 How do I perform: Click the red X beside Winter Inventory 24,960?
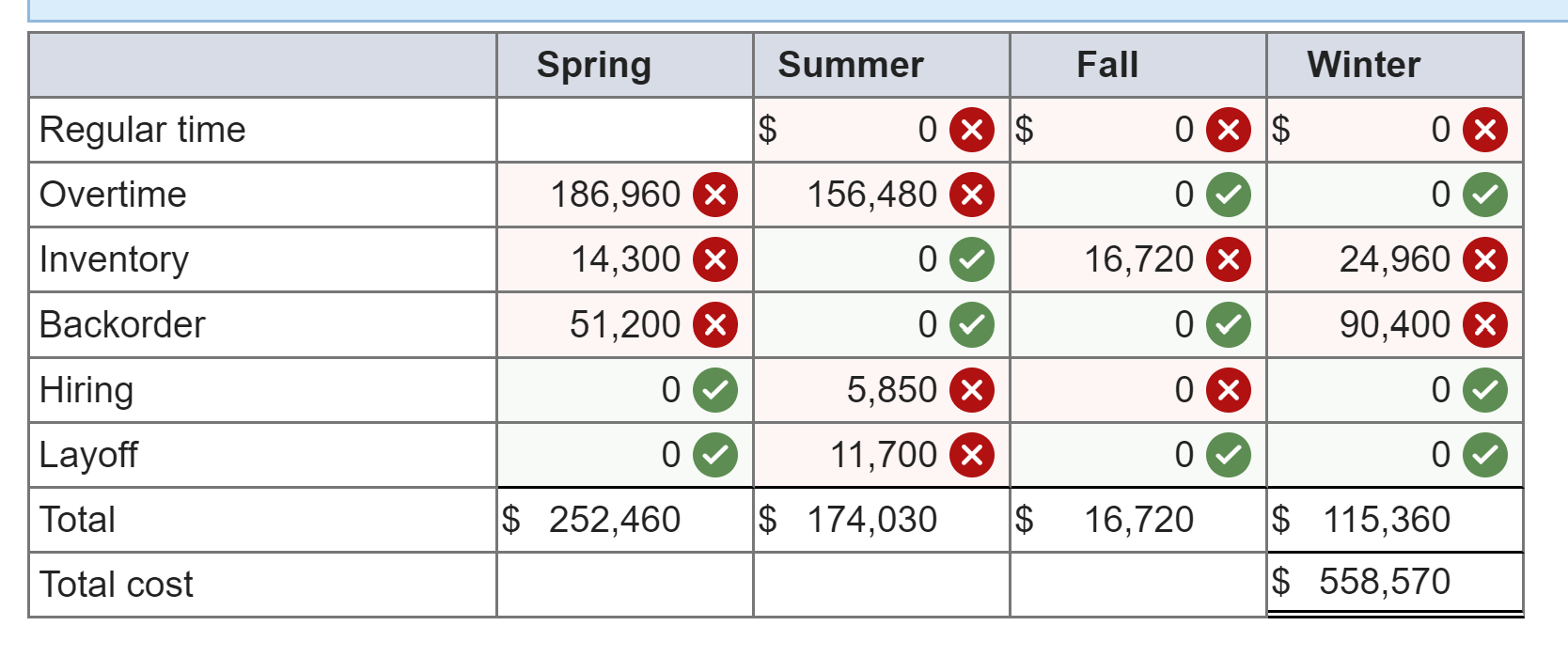click(1485, 259)
